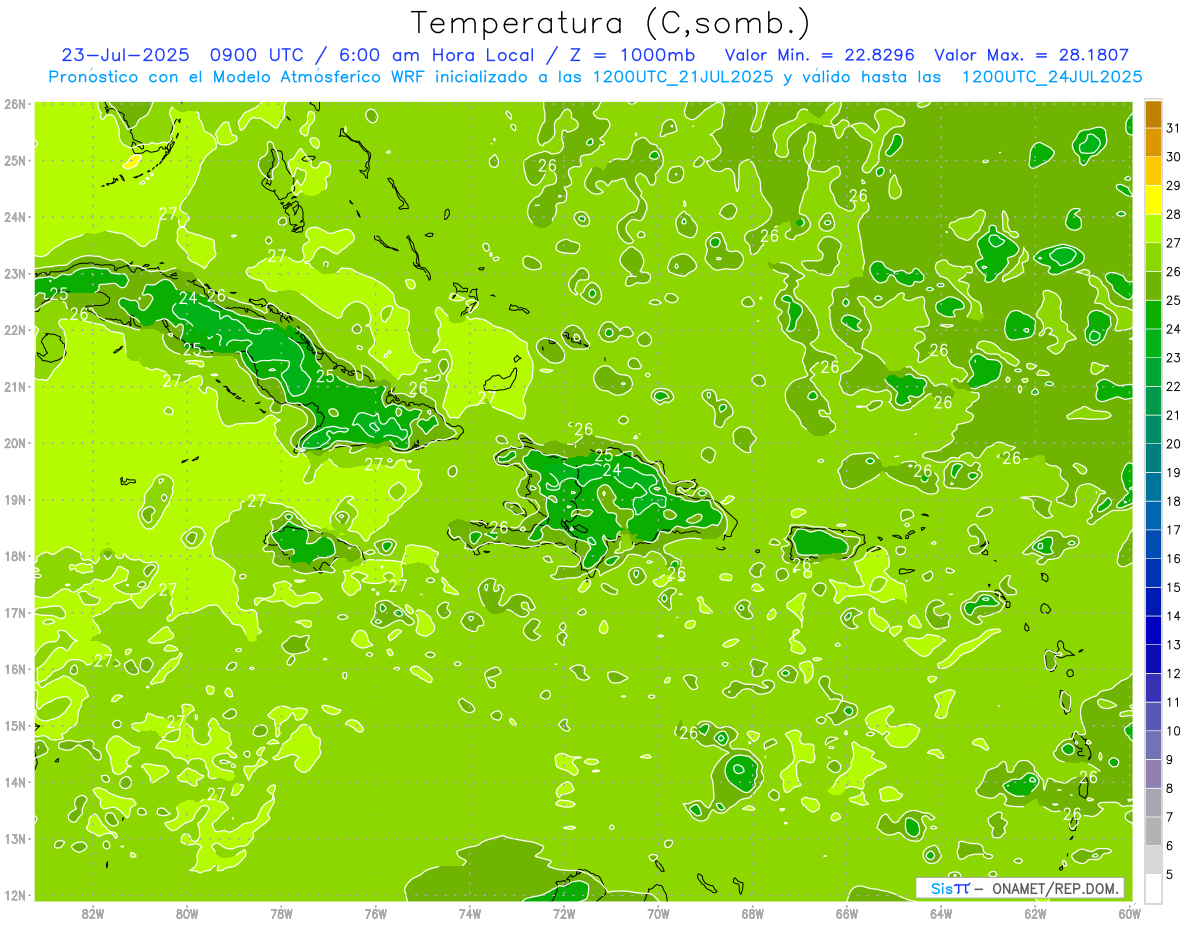Click the 23N latitude label

click(14, 273)
